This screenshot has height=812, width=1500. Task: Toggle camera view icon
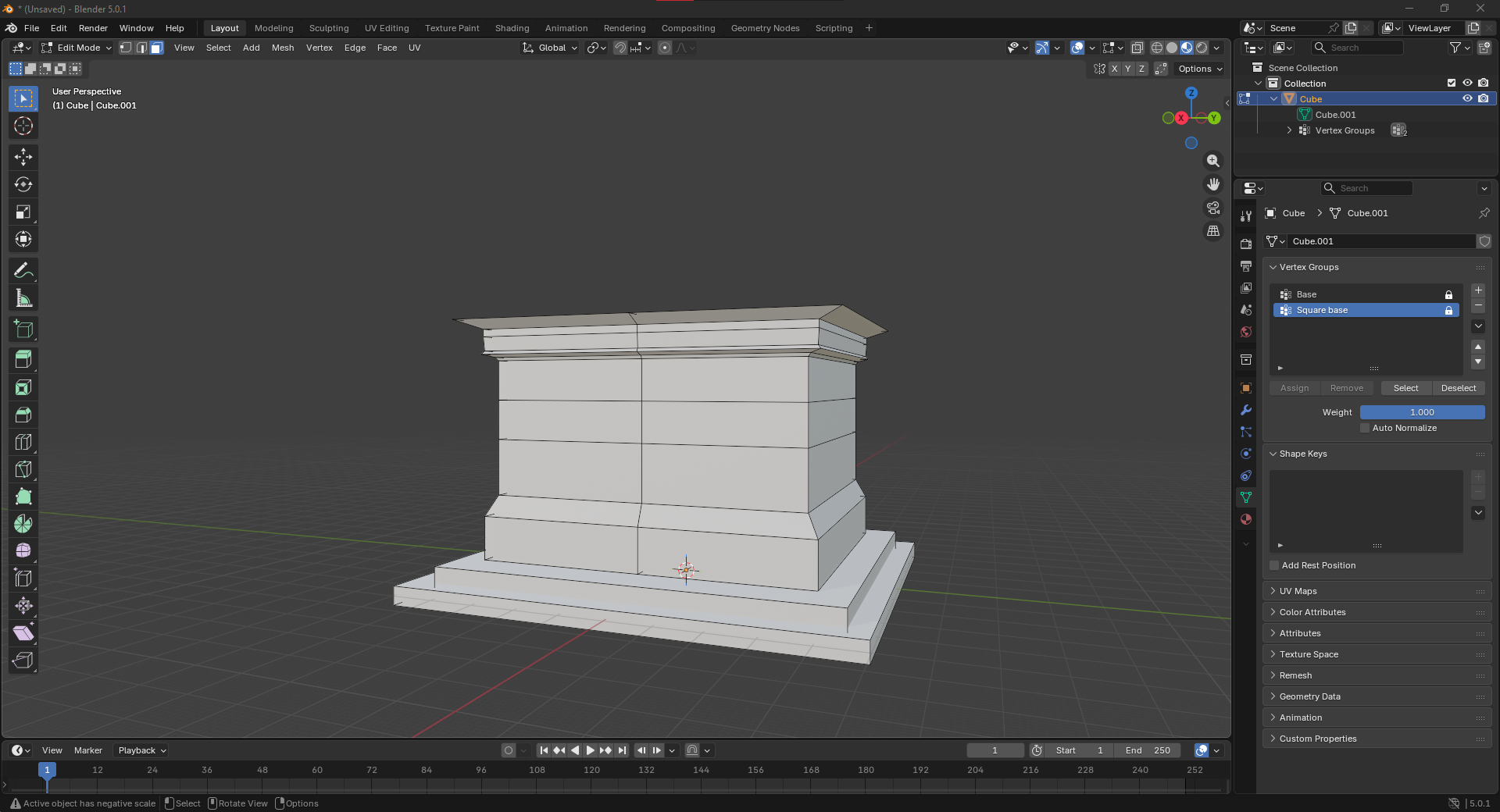coord(1212,208)
